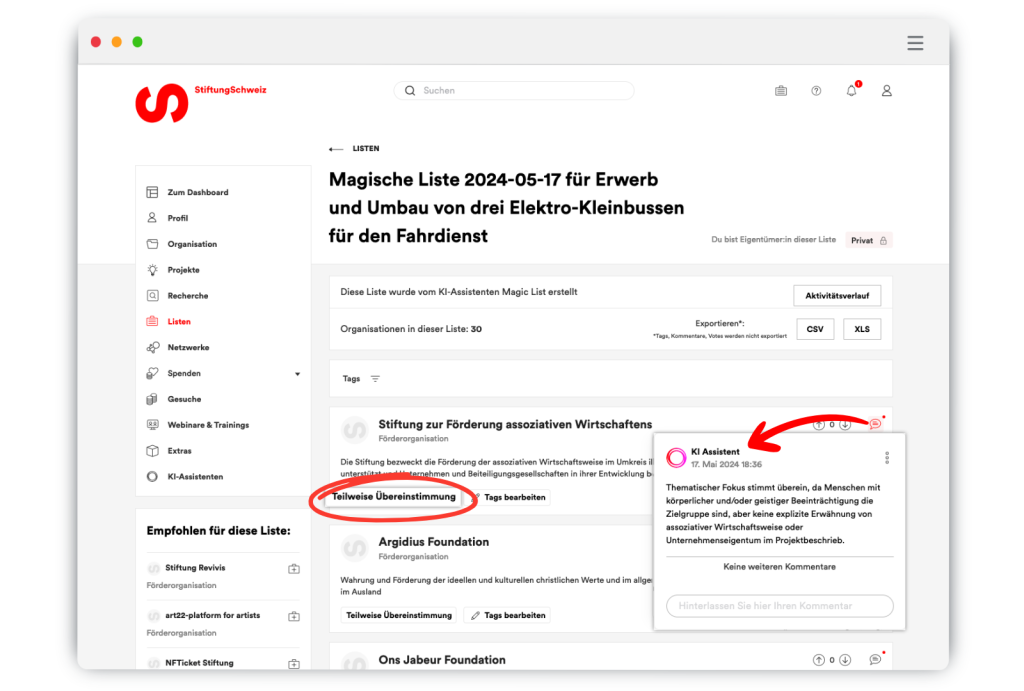Click the back arrow to Listen

[336, 149]
